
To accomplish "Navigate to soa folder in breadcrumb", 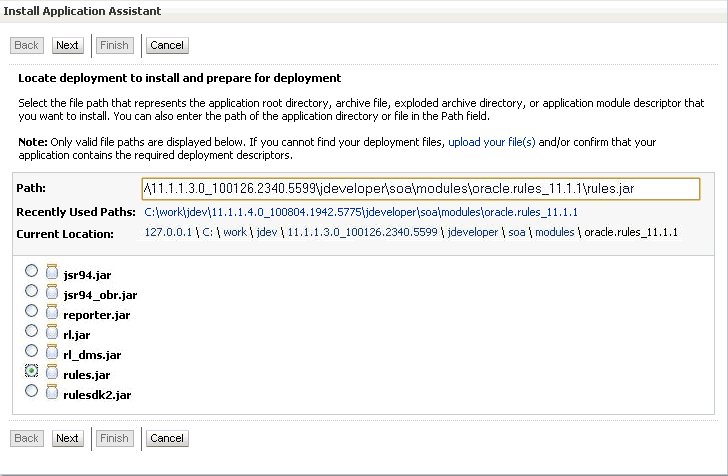I will tap(517, 232).
